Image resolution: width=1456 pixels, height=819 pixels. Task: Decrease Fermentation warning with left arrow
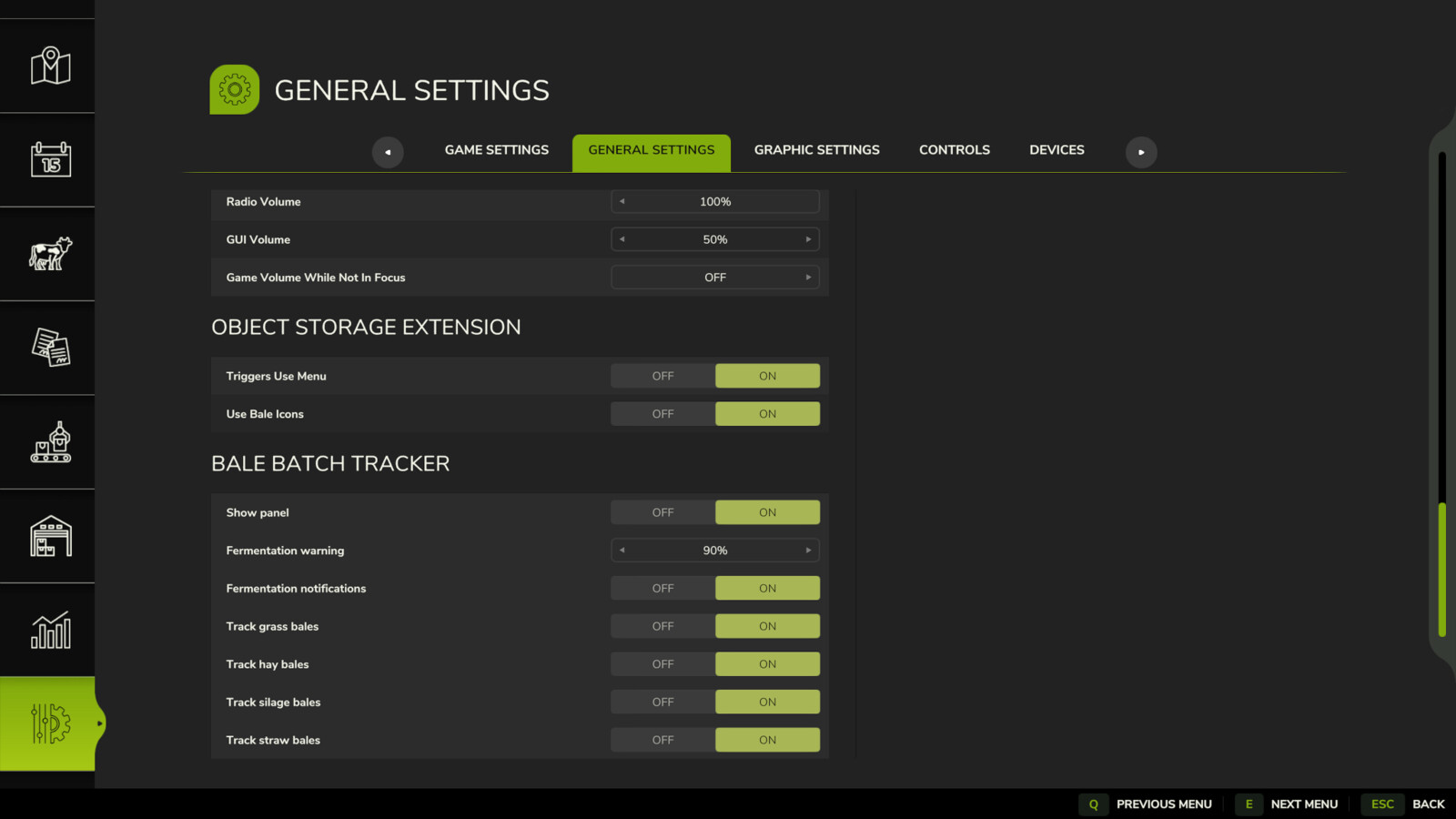click(622, 551)
